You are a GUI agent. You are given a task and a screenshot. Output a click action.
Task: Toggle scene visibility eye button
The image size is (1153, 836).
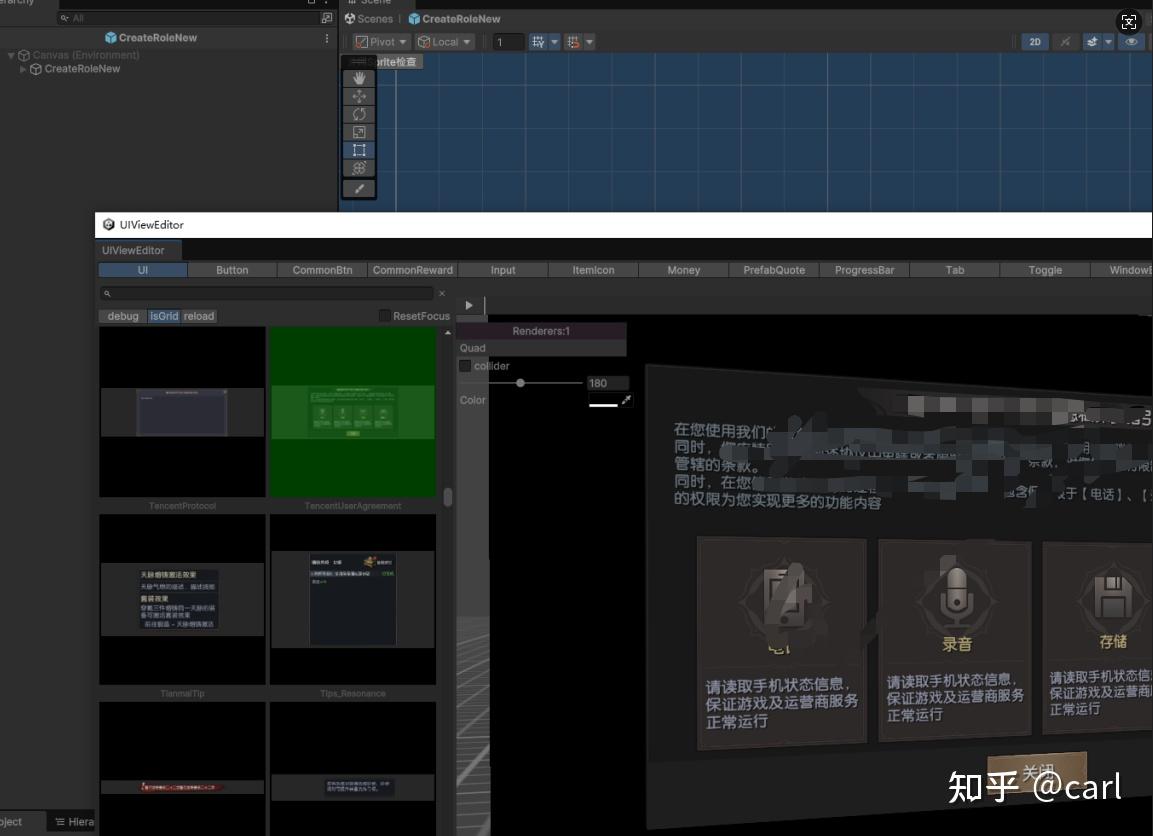click(1131, 42)
